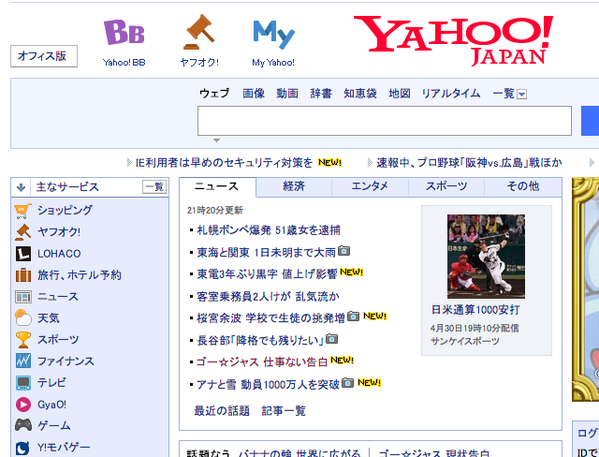Click the ショッピング cart icon in sidebar
The image size is (599, 457).
point(23,211)
